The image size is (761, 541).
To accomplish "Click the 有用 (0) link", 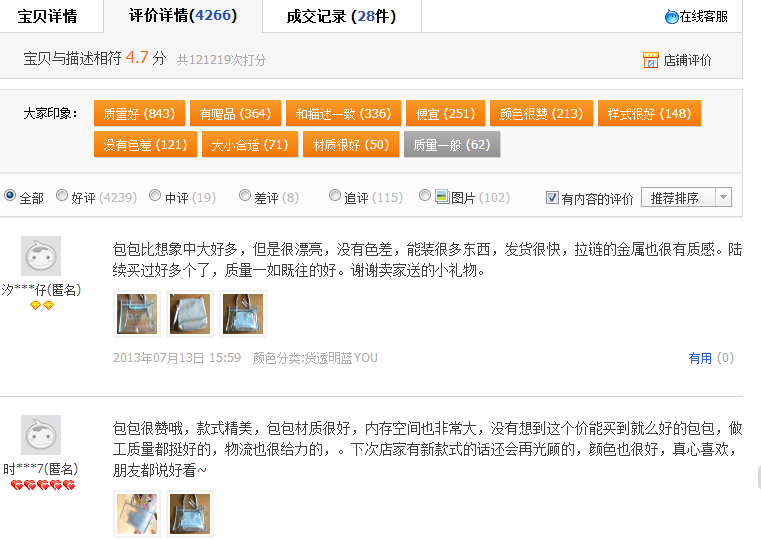I will tap(711, 358).
